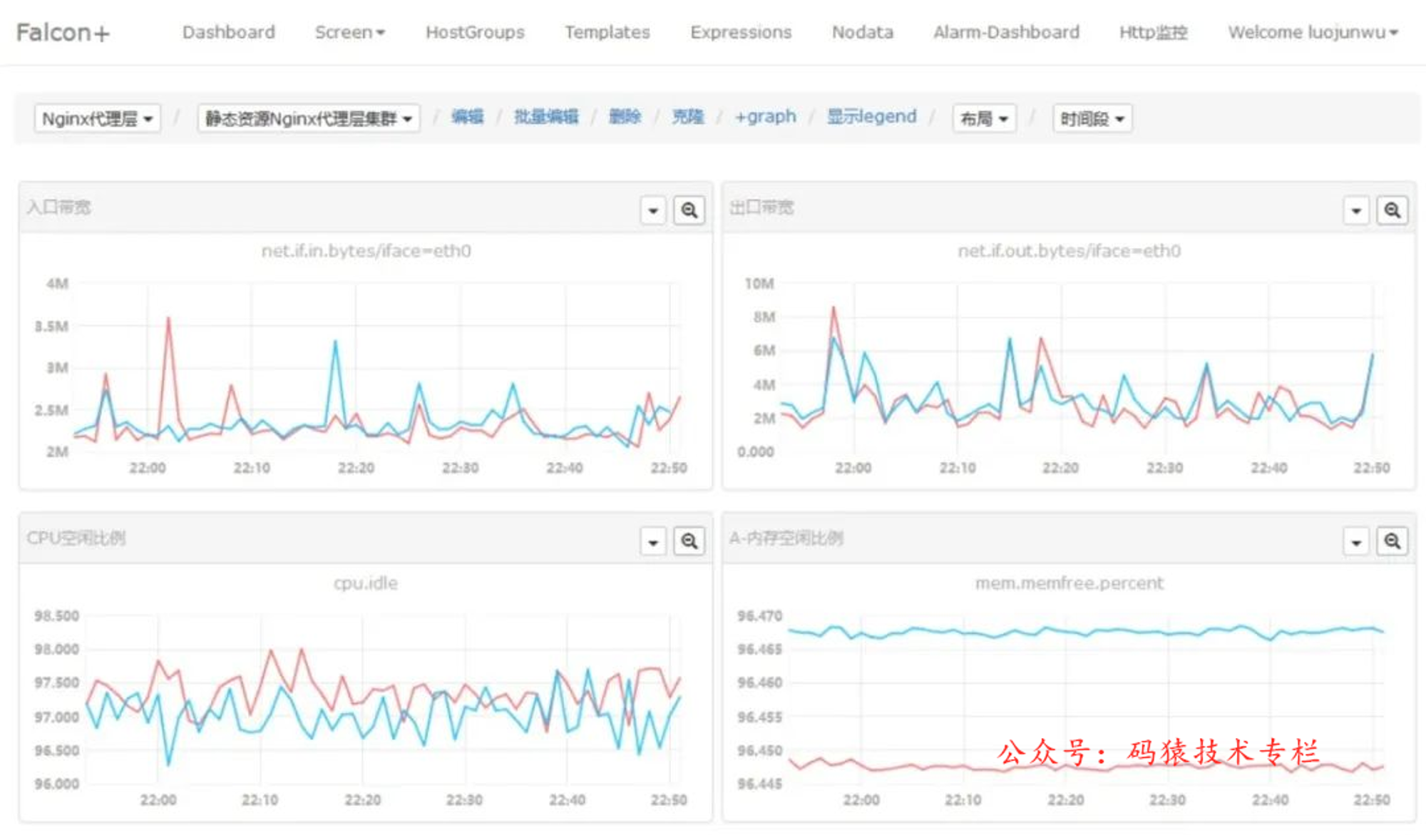The width and height of the screenshot is (1426, 840).
Task: Click magnifier icon on A-内存空闲比例 panel
Action: pyautogui.click(x=1392, y=541)
